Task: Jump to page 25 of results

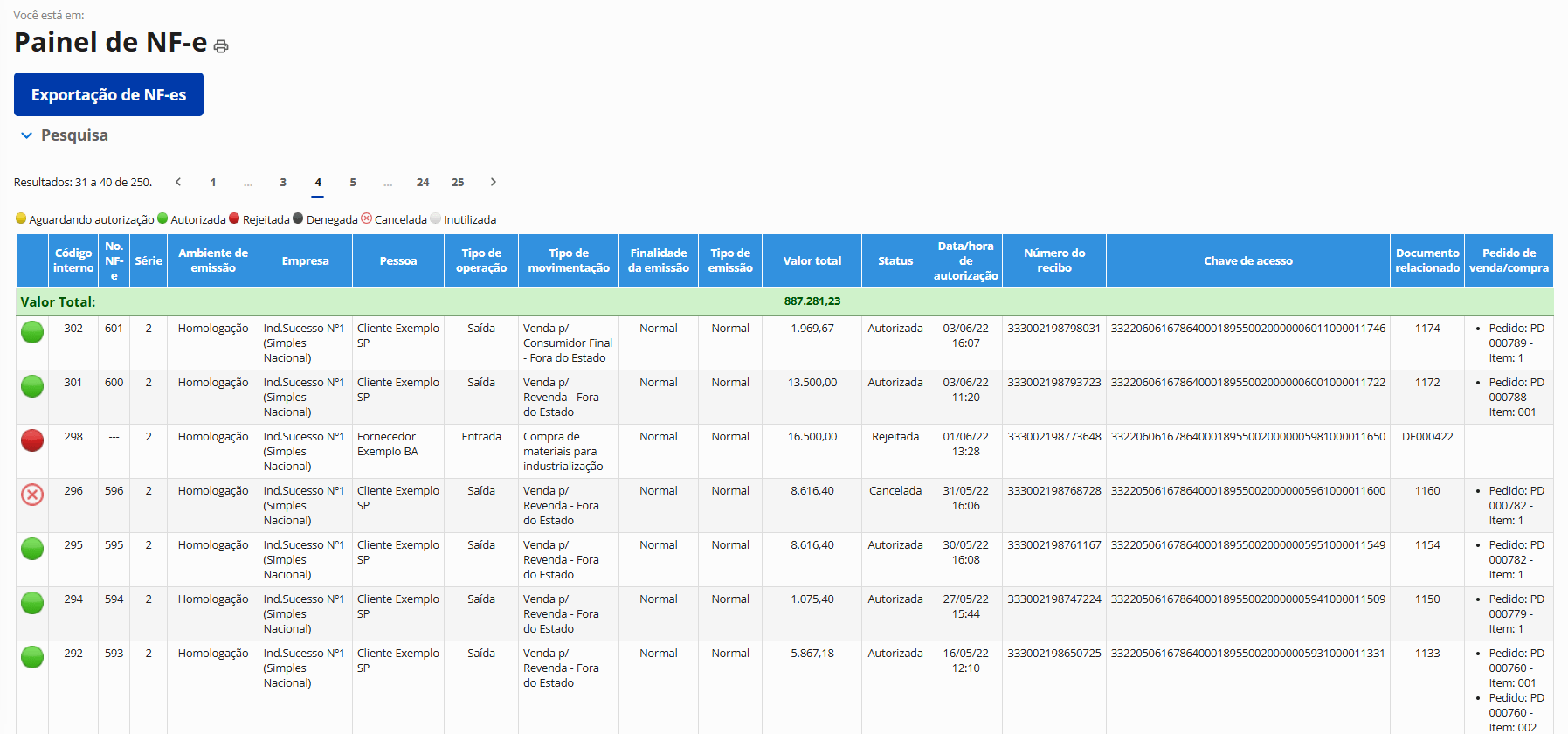Action: [x=458, y=182]
